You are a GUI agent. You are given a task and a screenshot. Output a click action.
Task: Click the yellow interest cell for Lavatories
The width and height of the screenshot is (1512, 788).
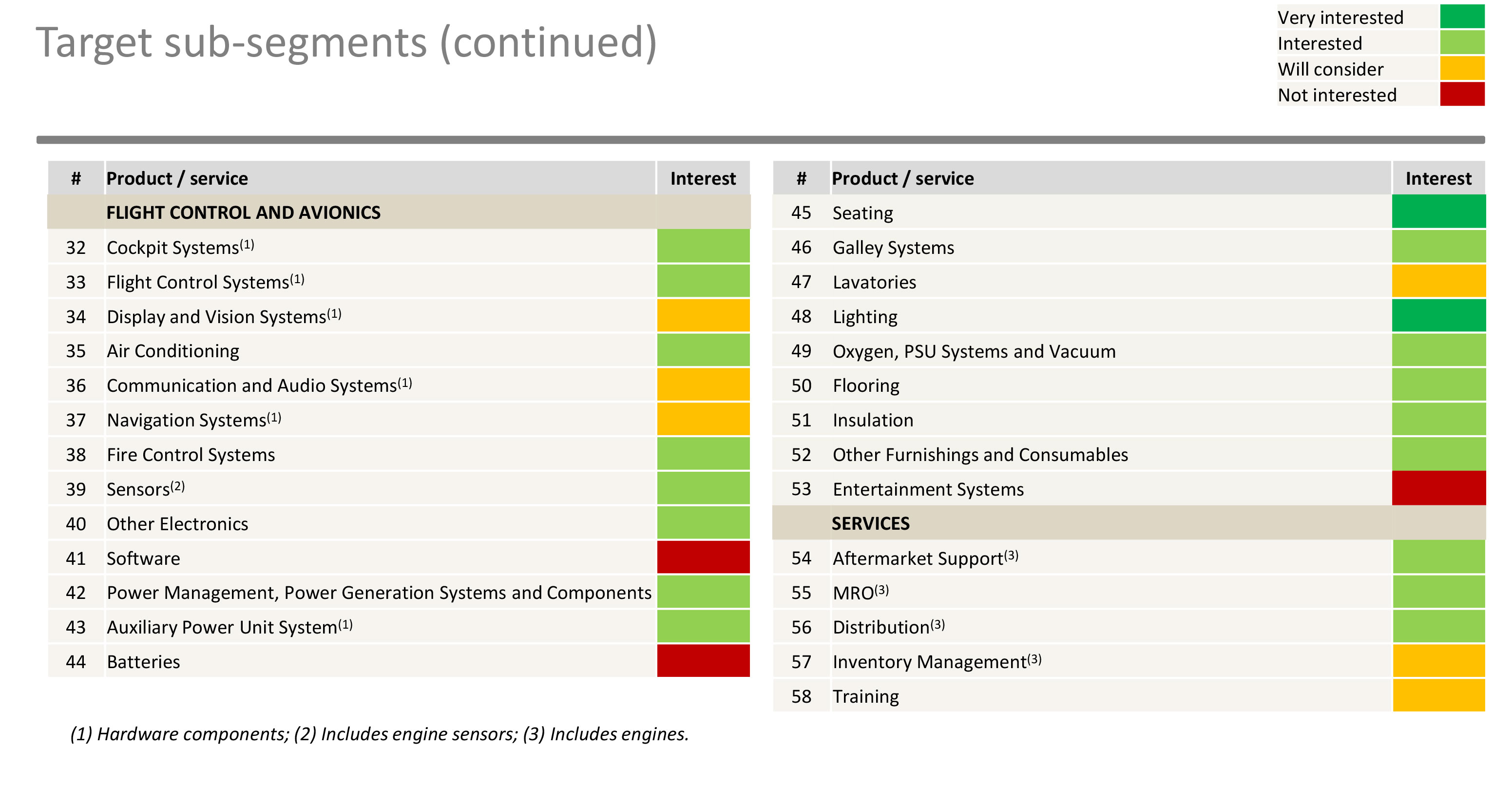(1438, 281)
